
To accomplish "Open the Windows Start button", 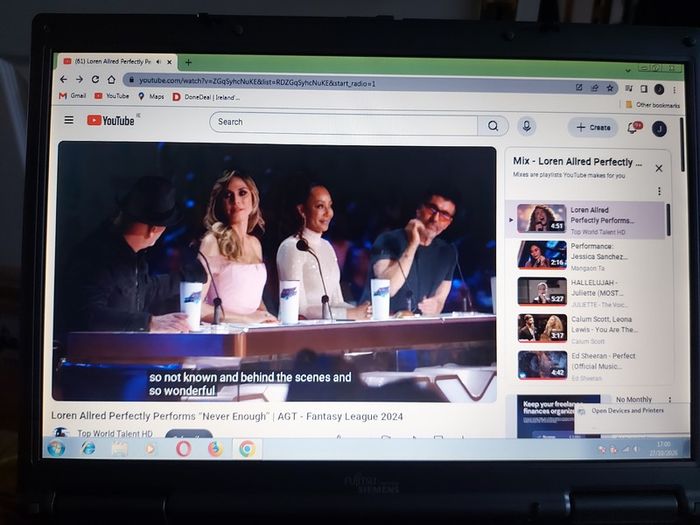I will click(57, 447).
